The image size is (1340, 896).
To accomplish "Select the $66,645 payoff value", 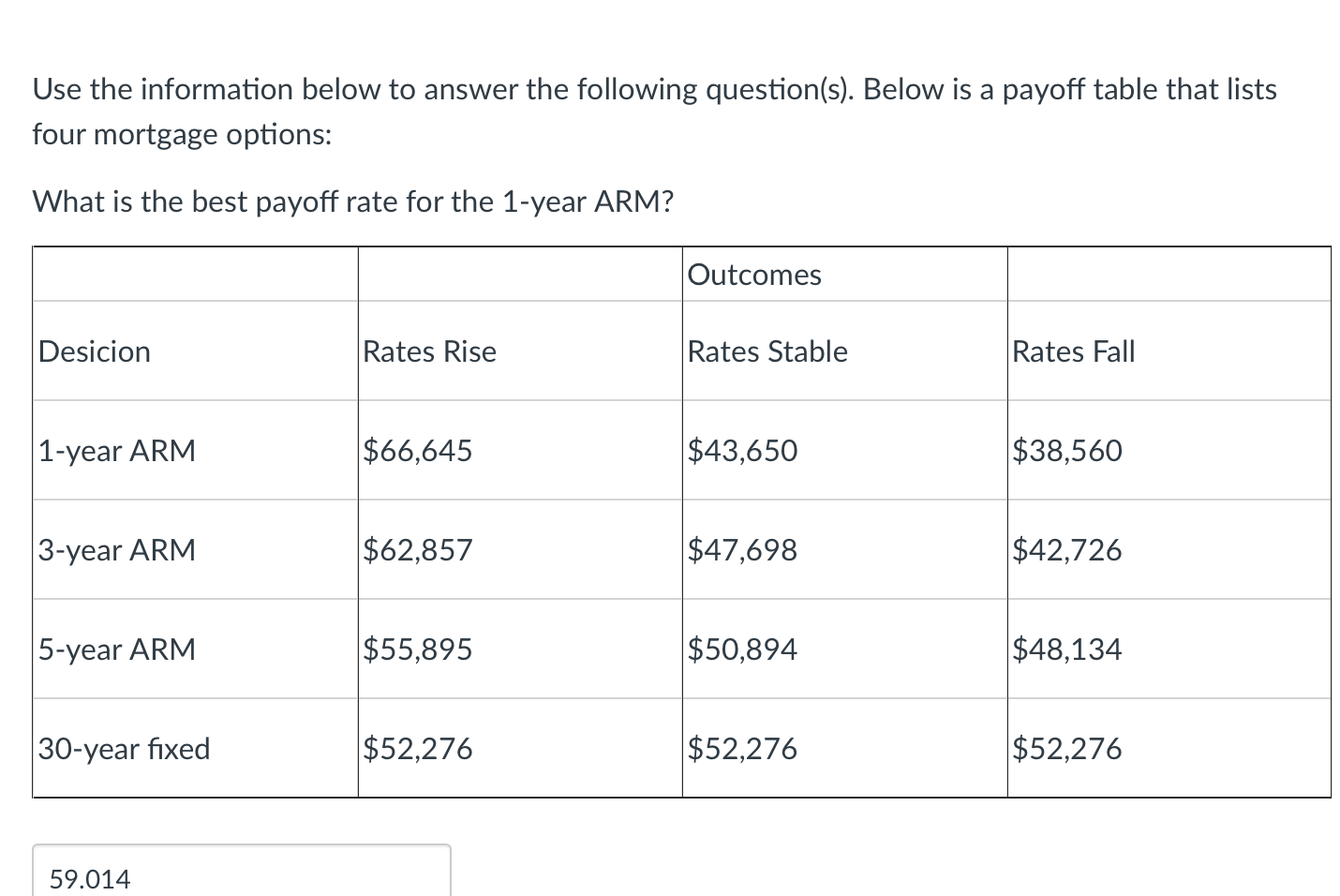I will tap(417, 451).
